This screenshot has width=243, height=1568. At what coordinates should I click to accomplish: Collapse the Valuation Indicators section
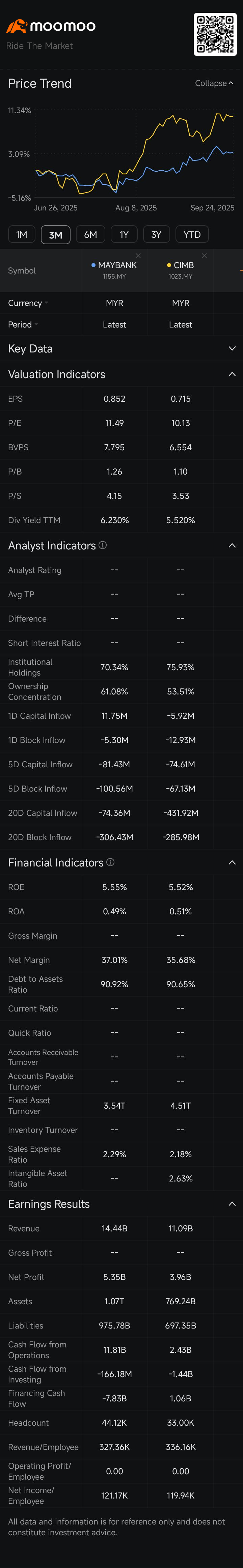[x=232, y=374]
